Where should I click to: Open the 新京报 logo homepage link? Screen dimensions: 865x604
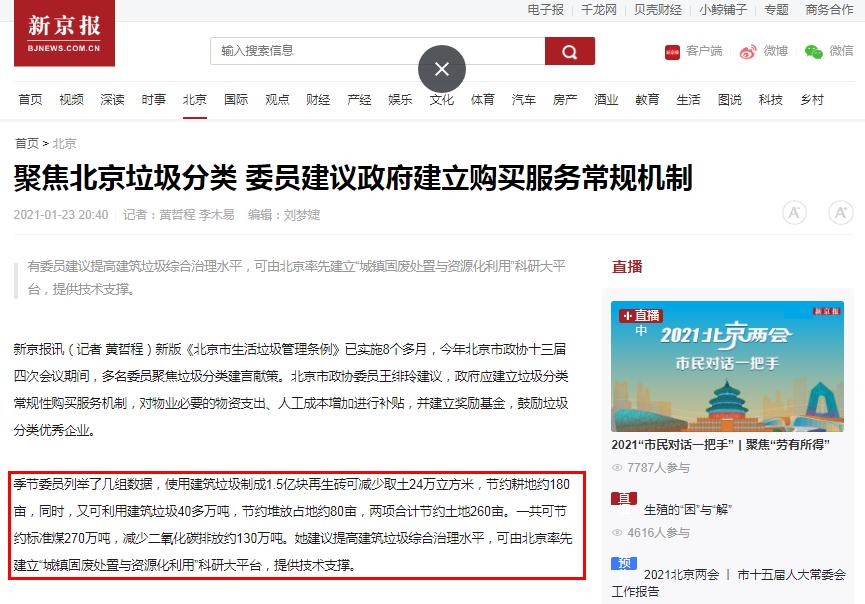(65, 33)
